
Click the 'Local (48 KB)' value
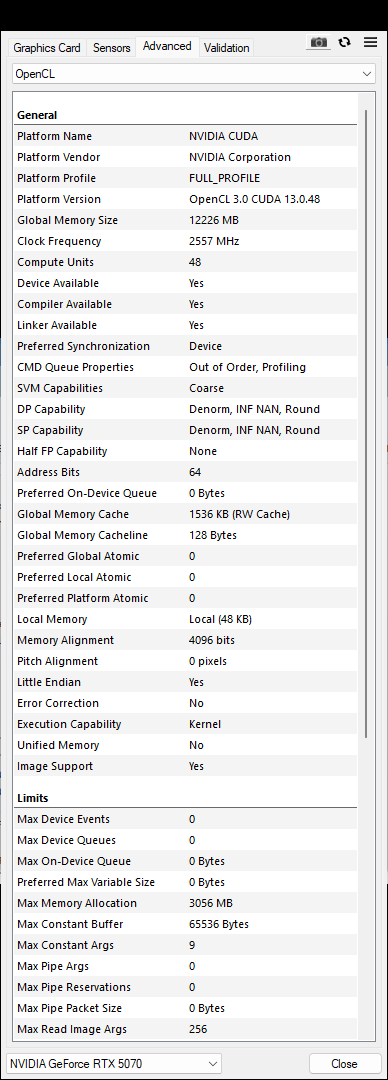[x=221, y=619]
